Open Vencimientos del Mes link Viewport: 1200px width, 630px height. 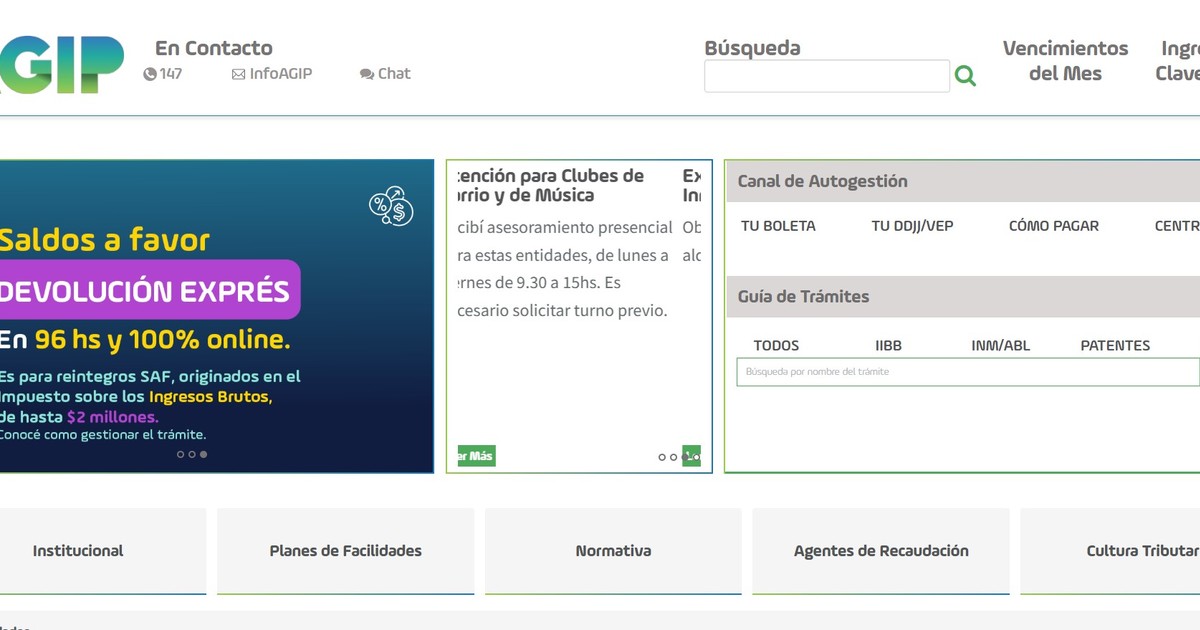pos(1065,61)
